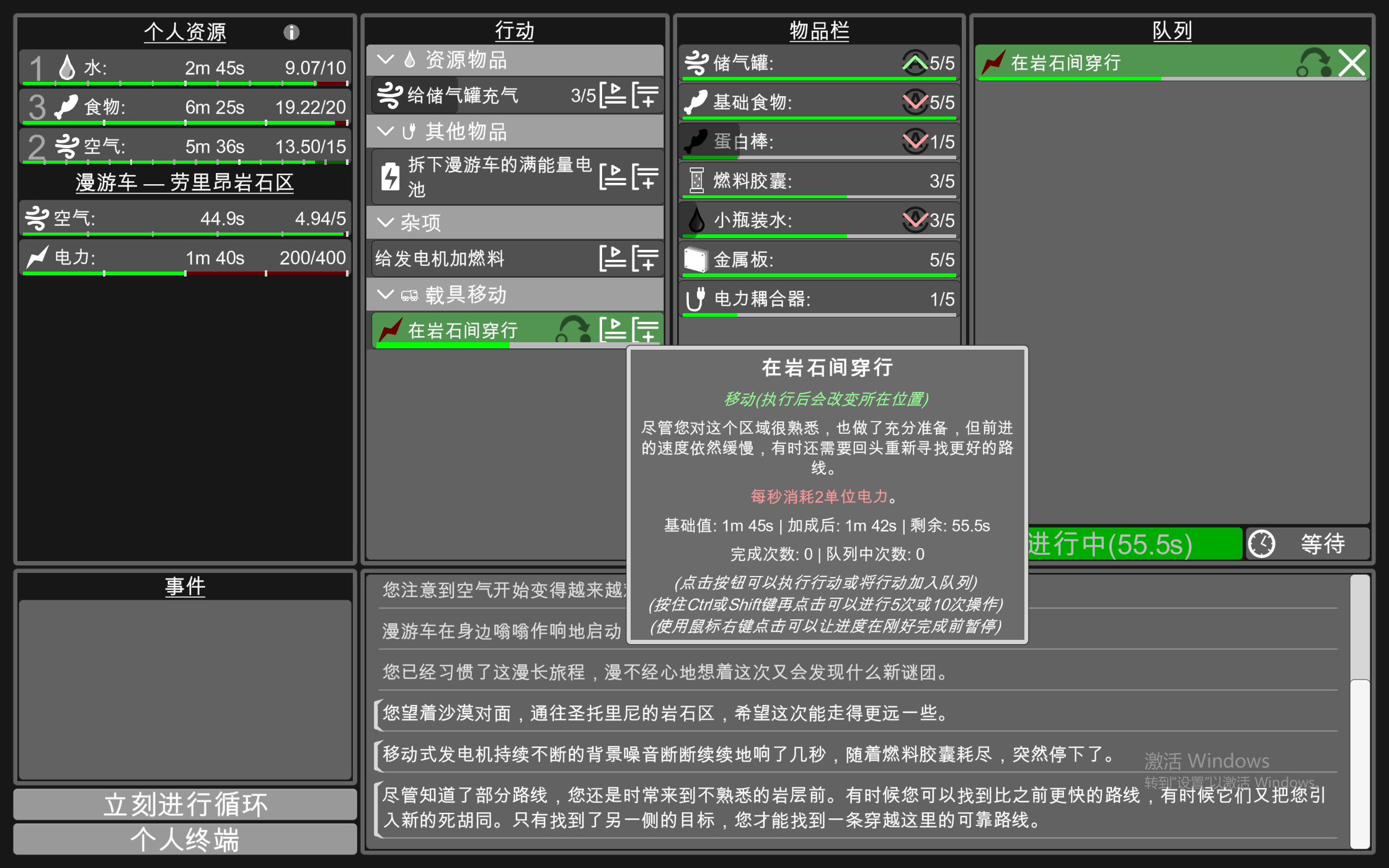Collapse the 资源物品 section
This screenshot has height=868, width=1389.
386,60
